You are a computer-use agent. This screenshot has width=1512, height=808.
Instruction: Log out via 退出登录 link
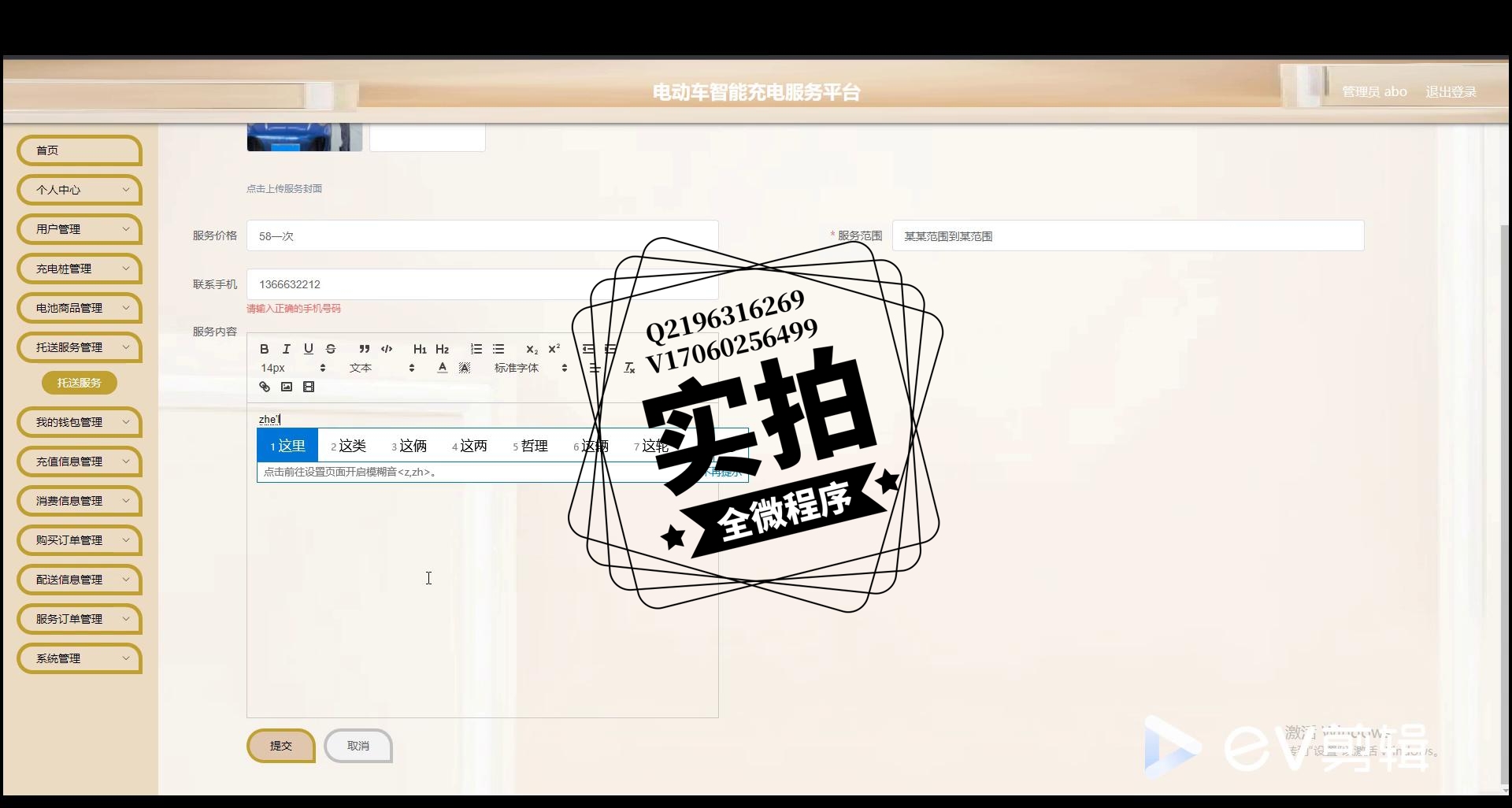pyautogui.click(x=1451, y=92)
